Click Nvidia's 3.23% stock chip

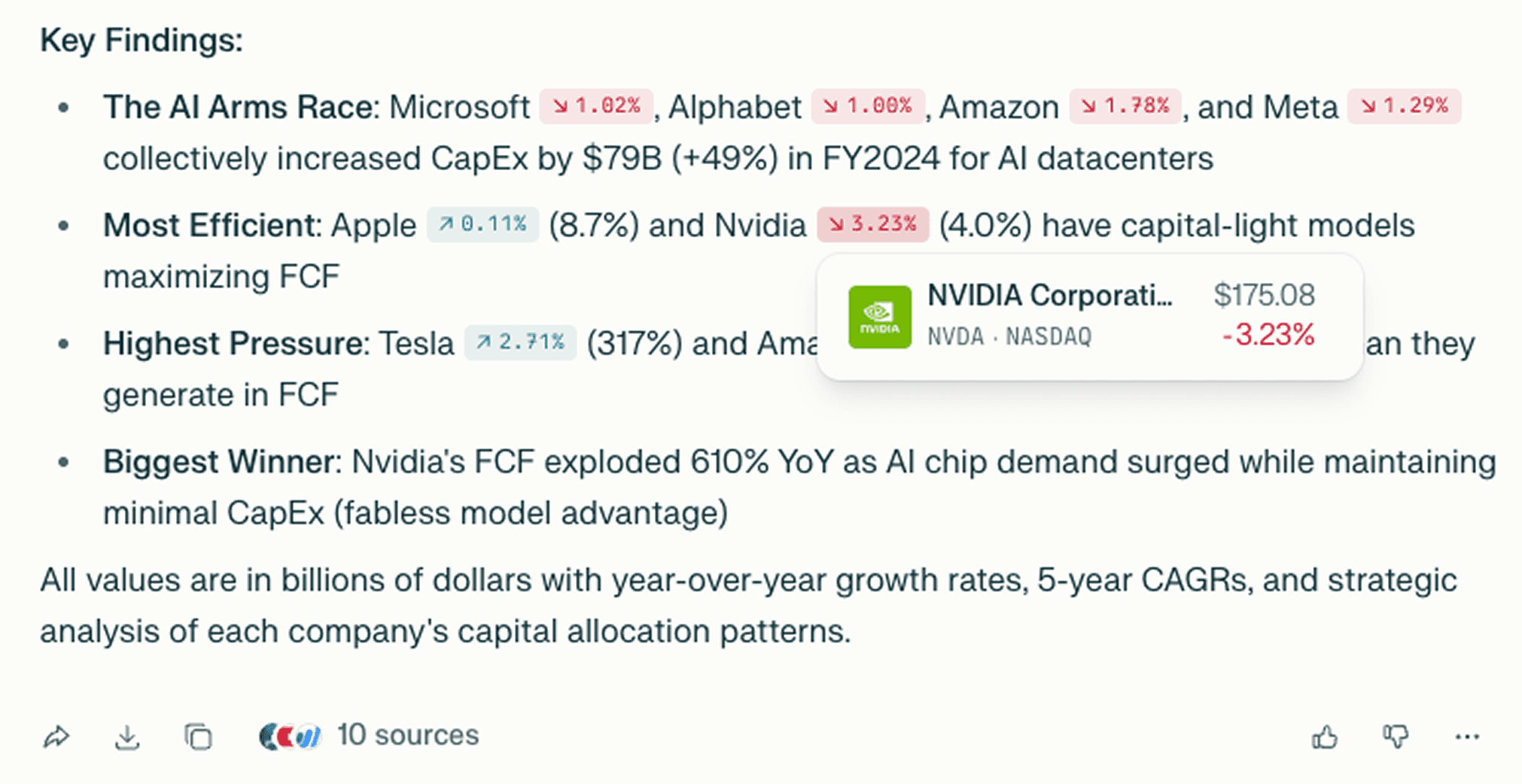873,224
